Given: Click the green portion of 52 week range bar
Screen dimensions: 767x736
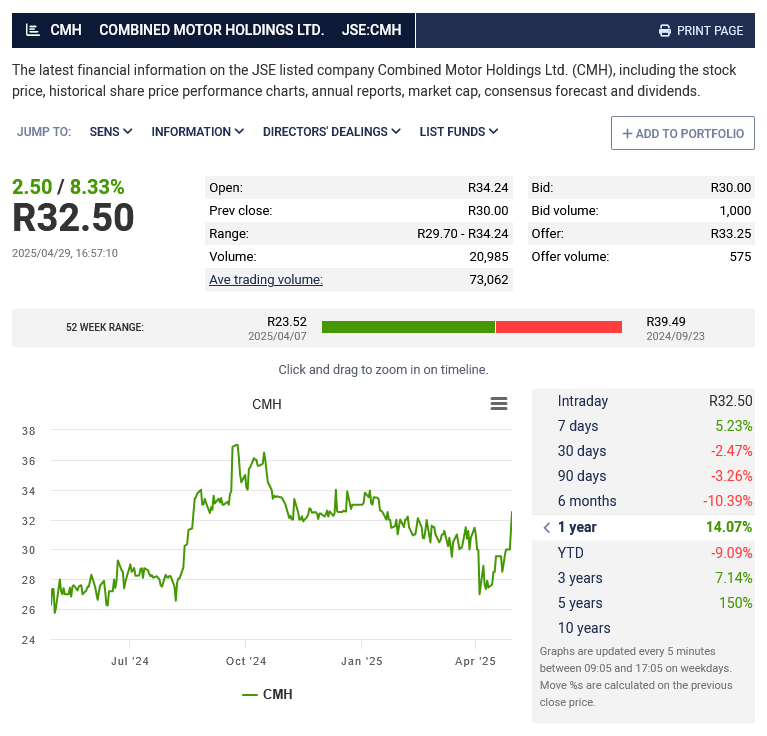Looking at the screenshot, I should point(408,327).
